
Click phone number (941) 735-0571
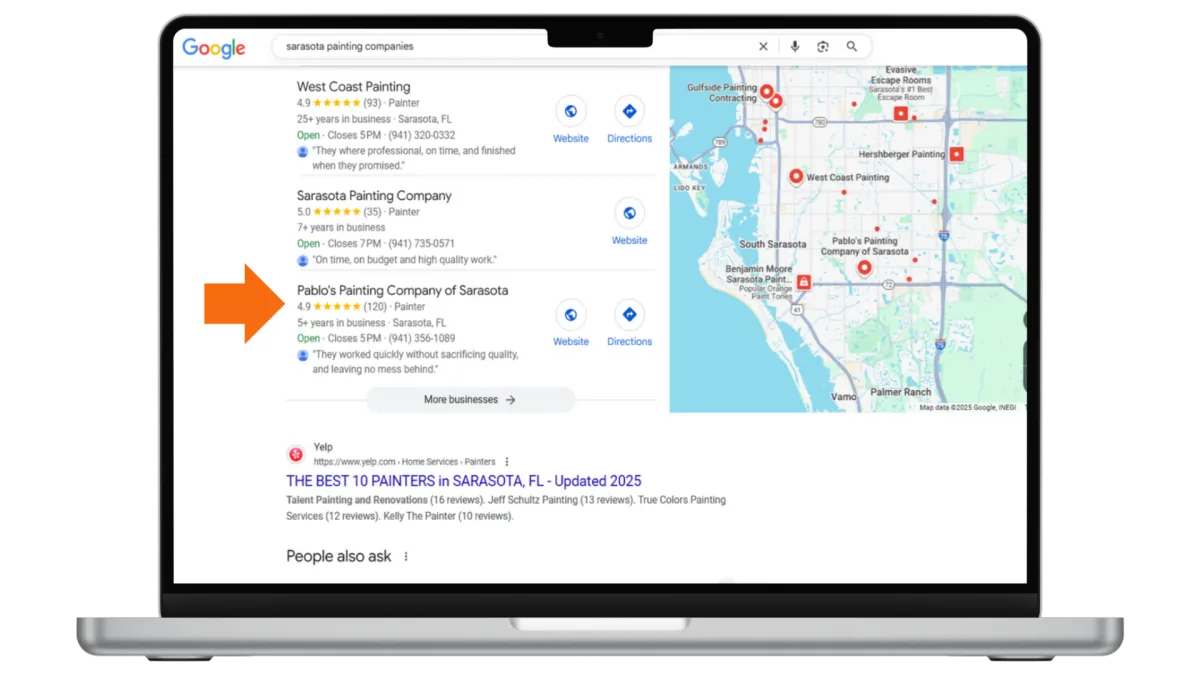[x=422, y=244]
